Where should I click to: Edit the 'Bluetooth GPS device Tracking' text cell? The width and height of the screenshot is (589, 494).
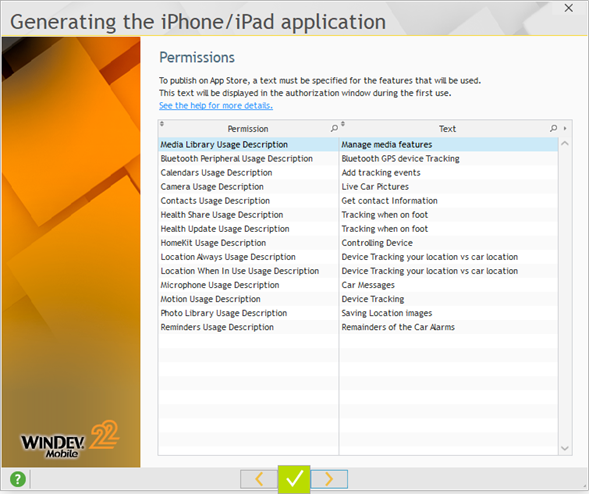coord(449,159)
